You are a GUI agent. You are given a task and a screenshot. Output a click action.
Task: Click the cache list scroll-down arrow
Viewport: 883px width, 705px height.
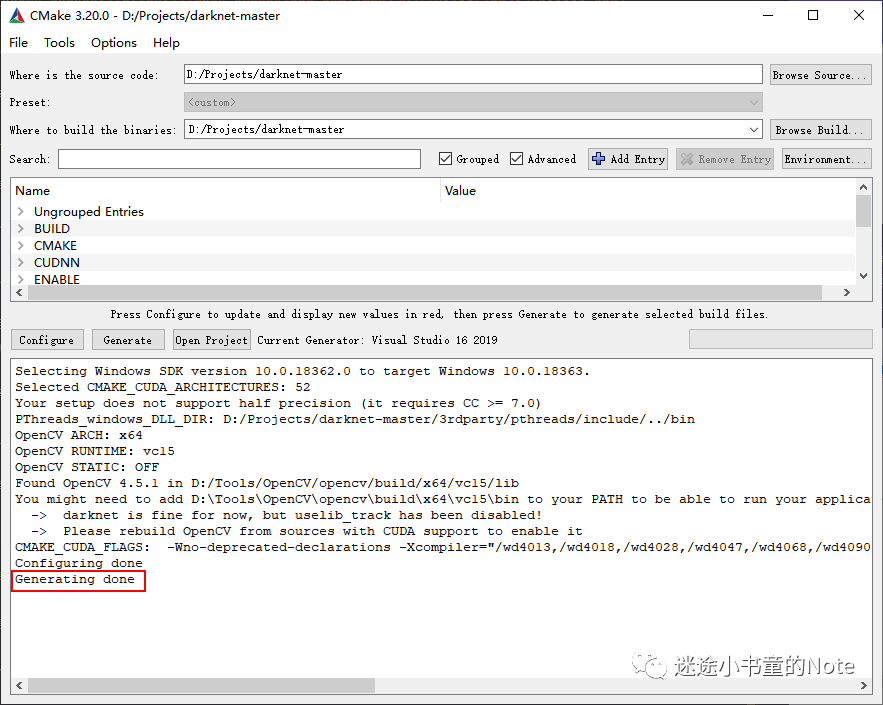863,276
